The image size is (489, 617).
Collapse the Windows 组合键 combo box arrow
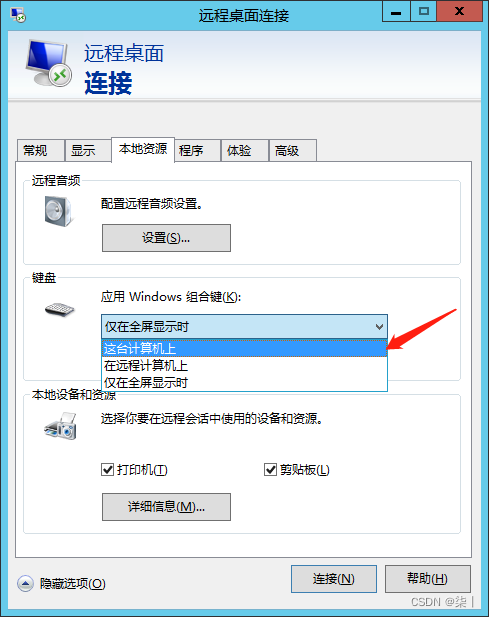[x=379, y=327]
